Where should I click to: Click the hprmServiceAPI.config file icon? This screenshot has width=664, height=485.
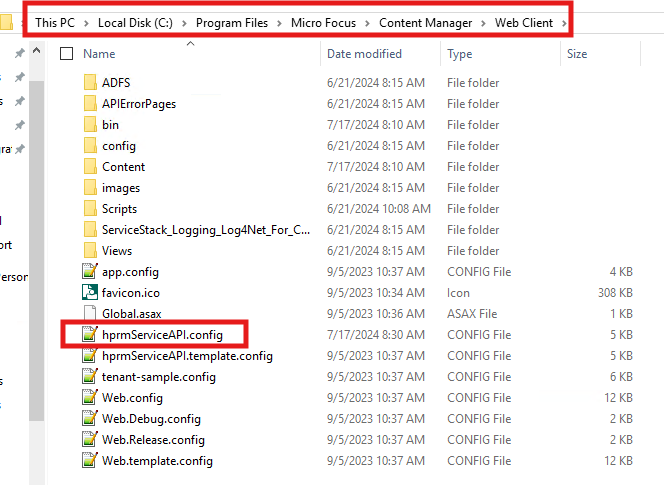pyautogui.click(x=90, y=334)
